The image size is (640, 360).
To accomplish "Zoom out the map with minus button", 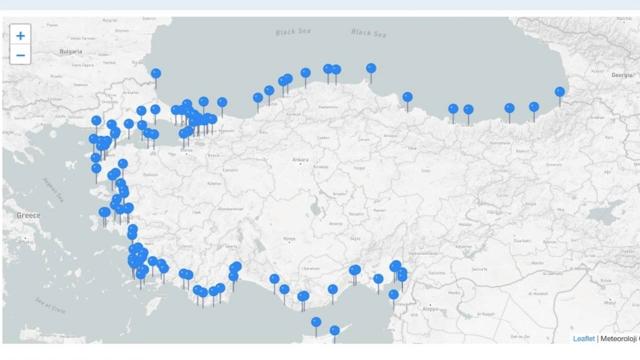I will pos(20,55).
